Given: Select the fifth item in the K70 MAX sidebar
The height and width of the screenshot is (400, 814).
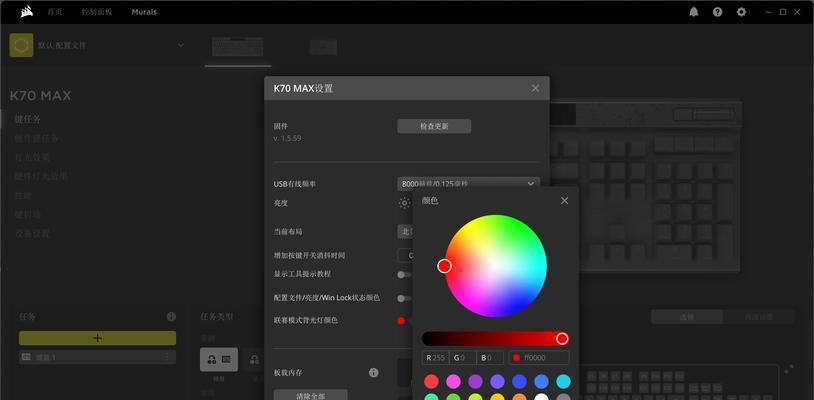Looking at the screenshot, I should tap(23, 196).
